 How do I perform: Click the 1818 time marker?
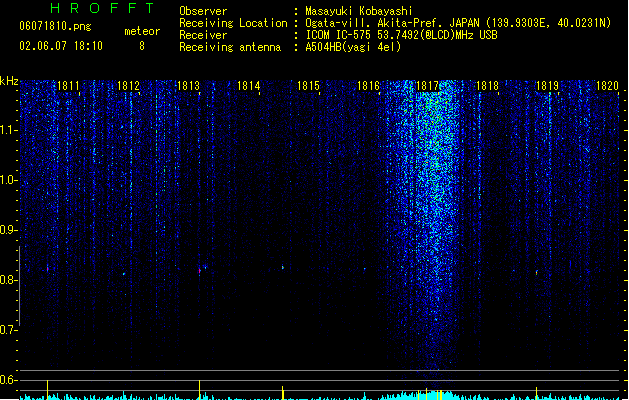487,86
